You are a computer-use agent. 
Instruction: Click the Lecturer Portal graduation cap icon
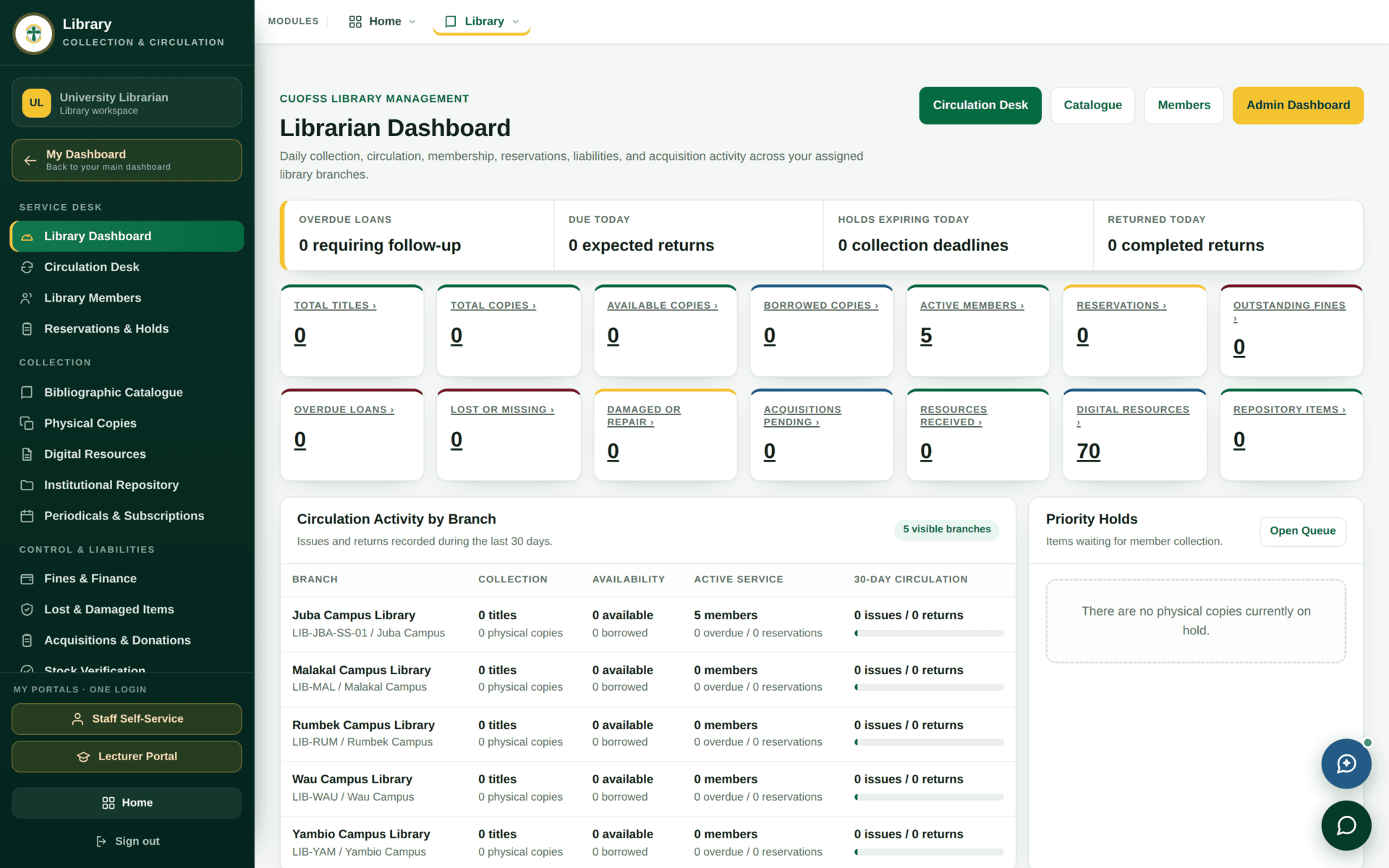83,757
